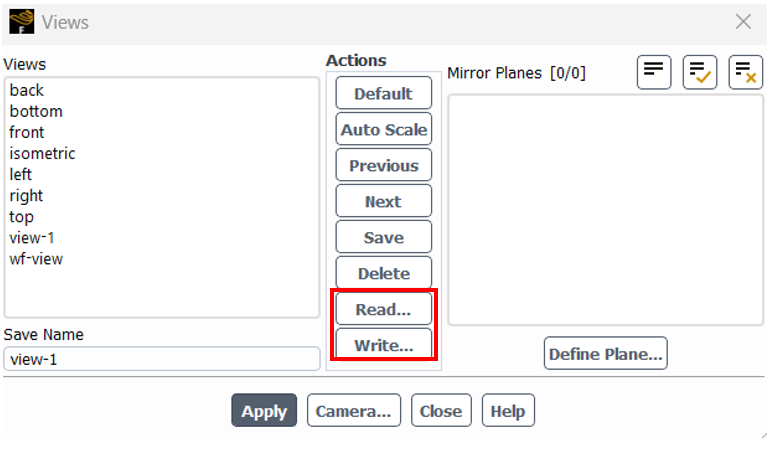
Task: Click the Default action button
Action: click(384, 93)
